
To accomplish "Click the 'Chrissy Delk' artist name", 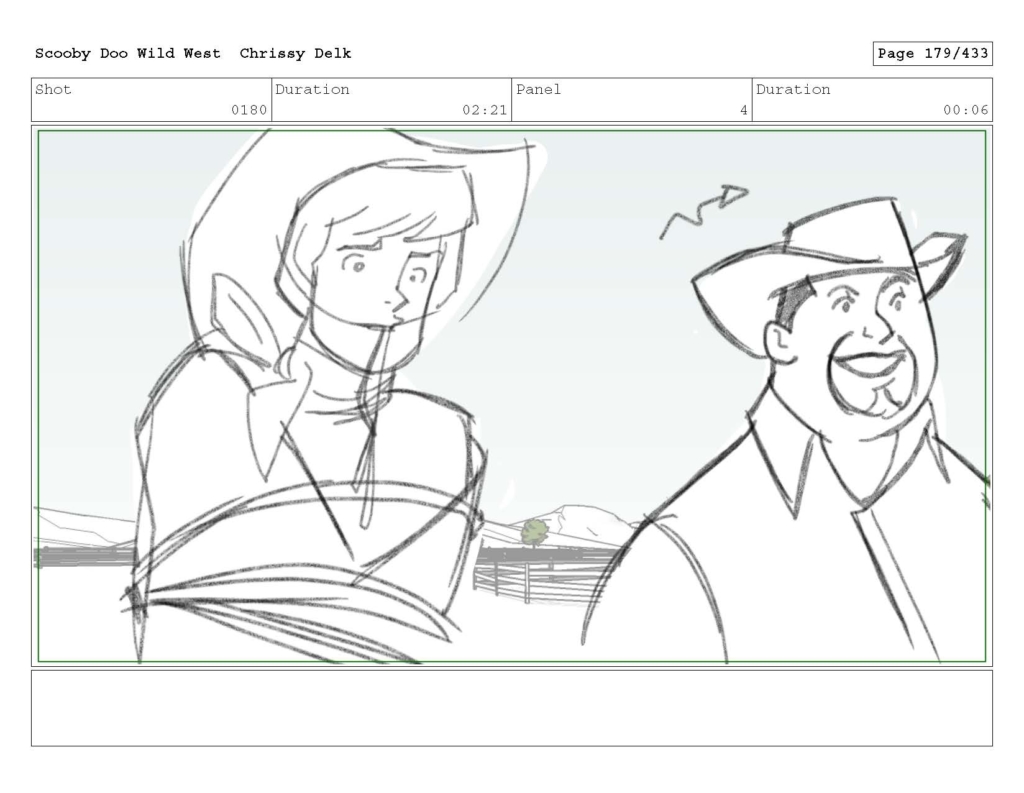I will click(x=295, y=54).
